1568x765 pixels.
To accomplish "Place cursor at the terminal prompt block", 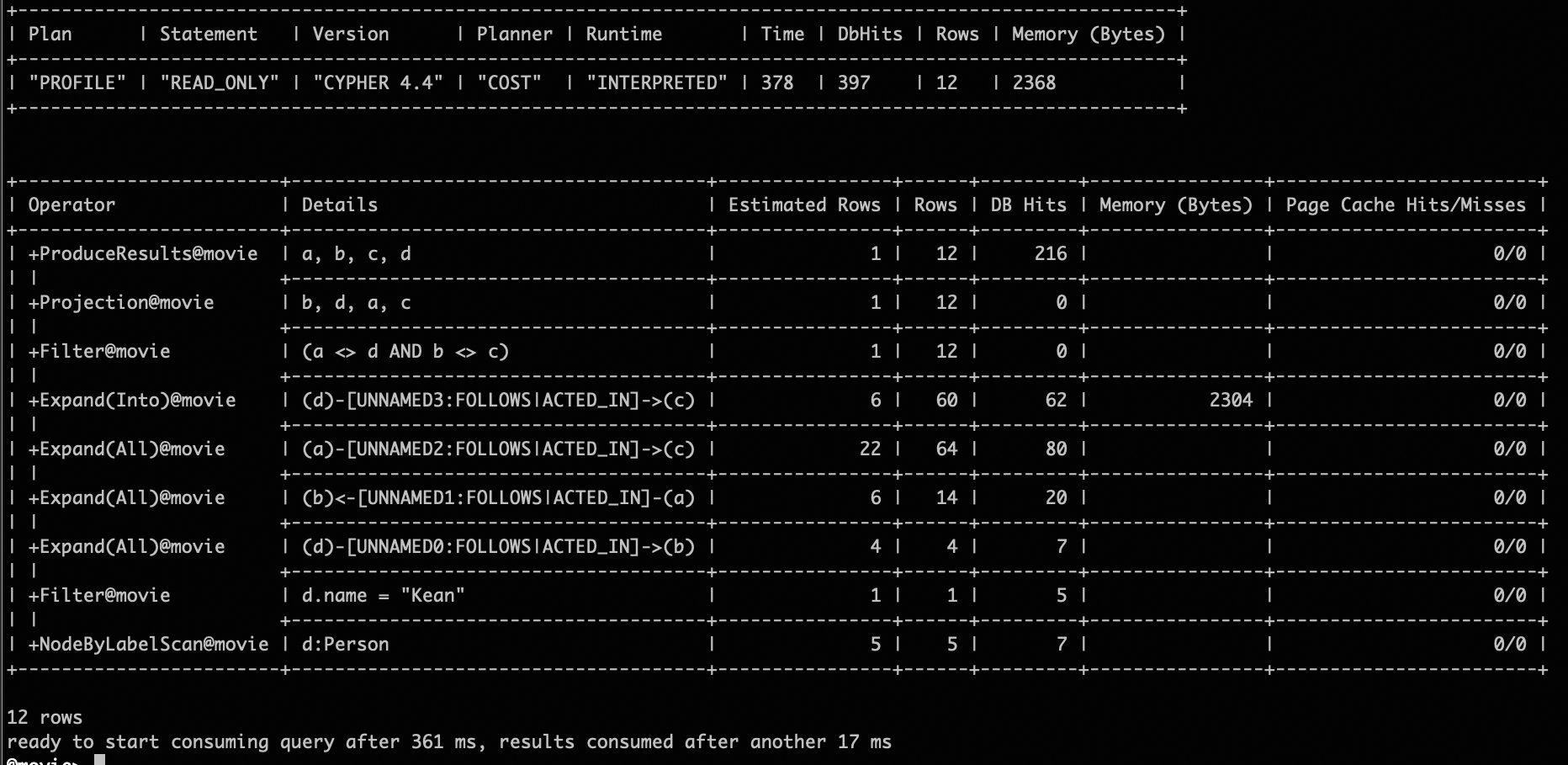I will (99, 760).
